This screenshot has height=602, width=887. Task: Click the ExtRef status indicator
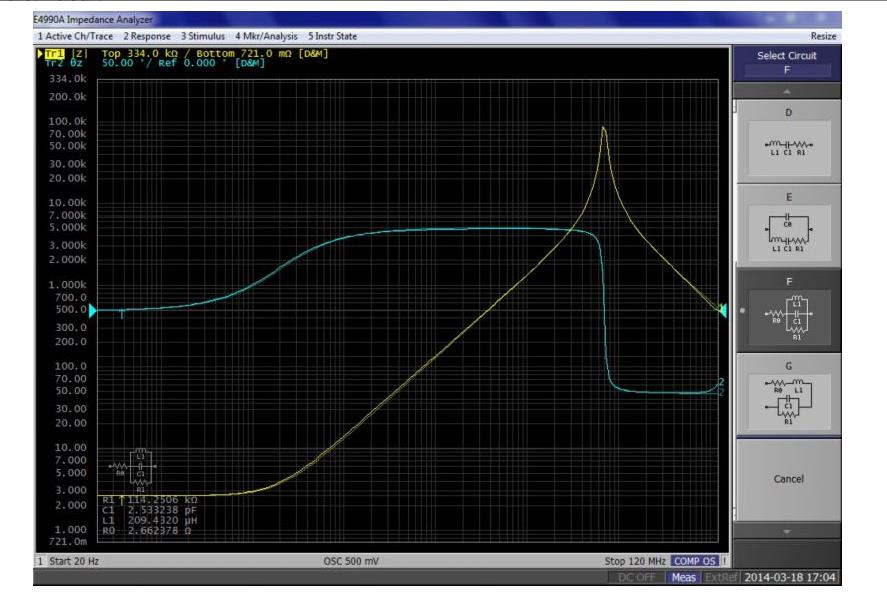[721, 578]
